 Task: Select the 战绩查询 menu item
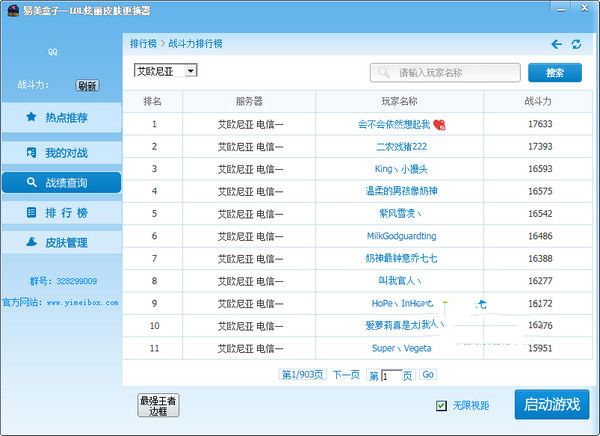(62, 183)
